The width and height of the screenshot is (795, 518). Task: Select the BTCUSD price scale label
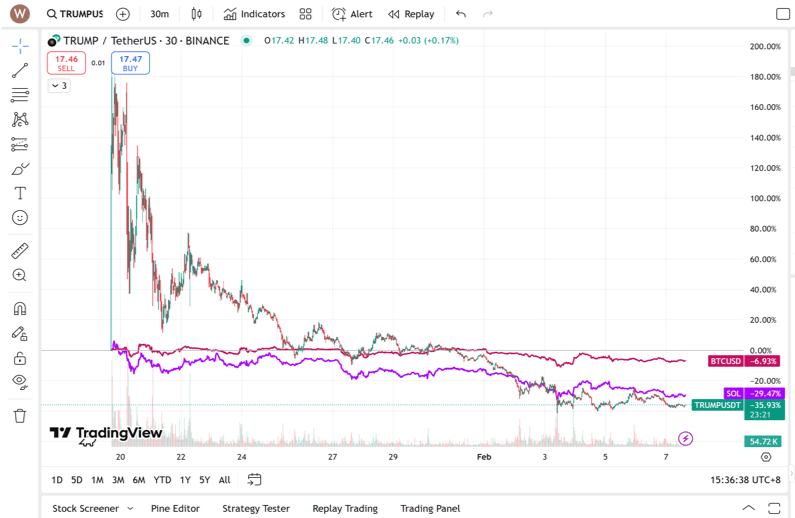tap(726, 361)
